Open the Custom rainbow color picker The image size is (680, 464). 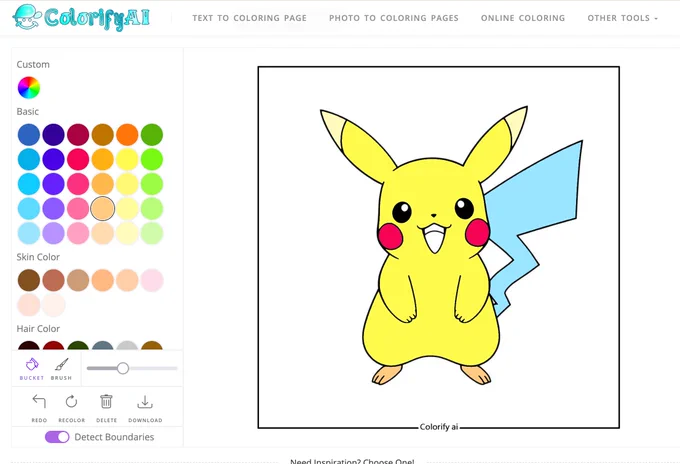point(29,88)
